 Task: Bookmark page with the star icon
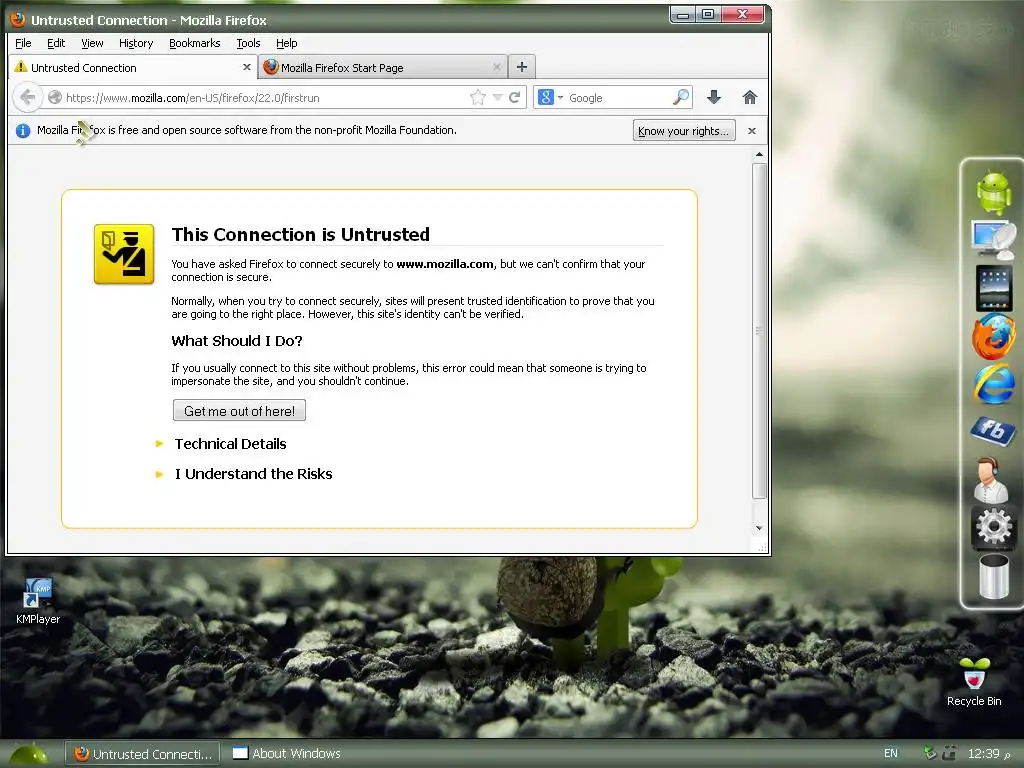pos(477,97)
